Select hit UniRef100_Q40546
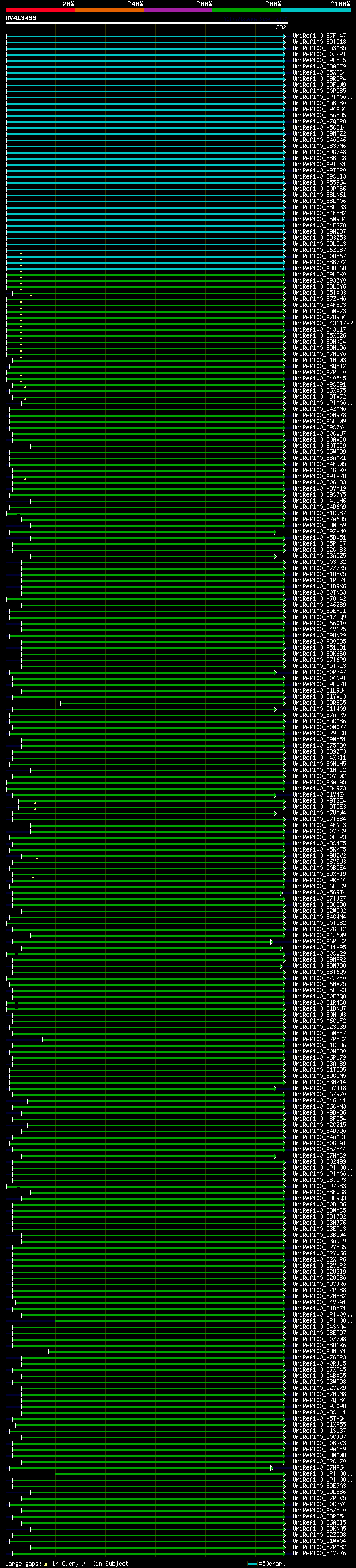 pyautogui.click(x=319, y=140)
